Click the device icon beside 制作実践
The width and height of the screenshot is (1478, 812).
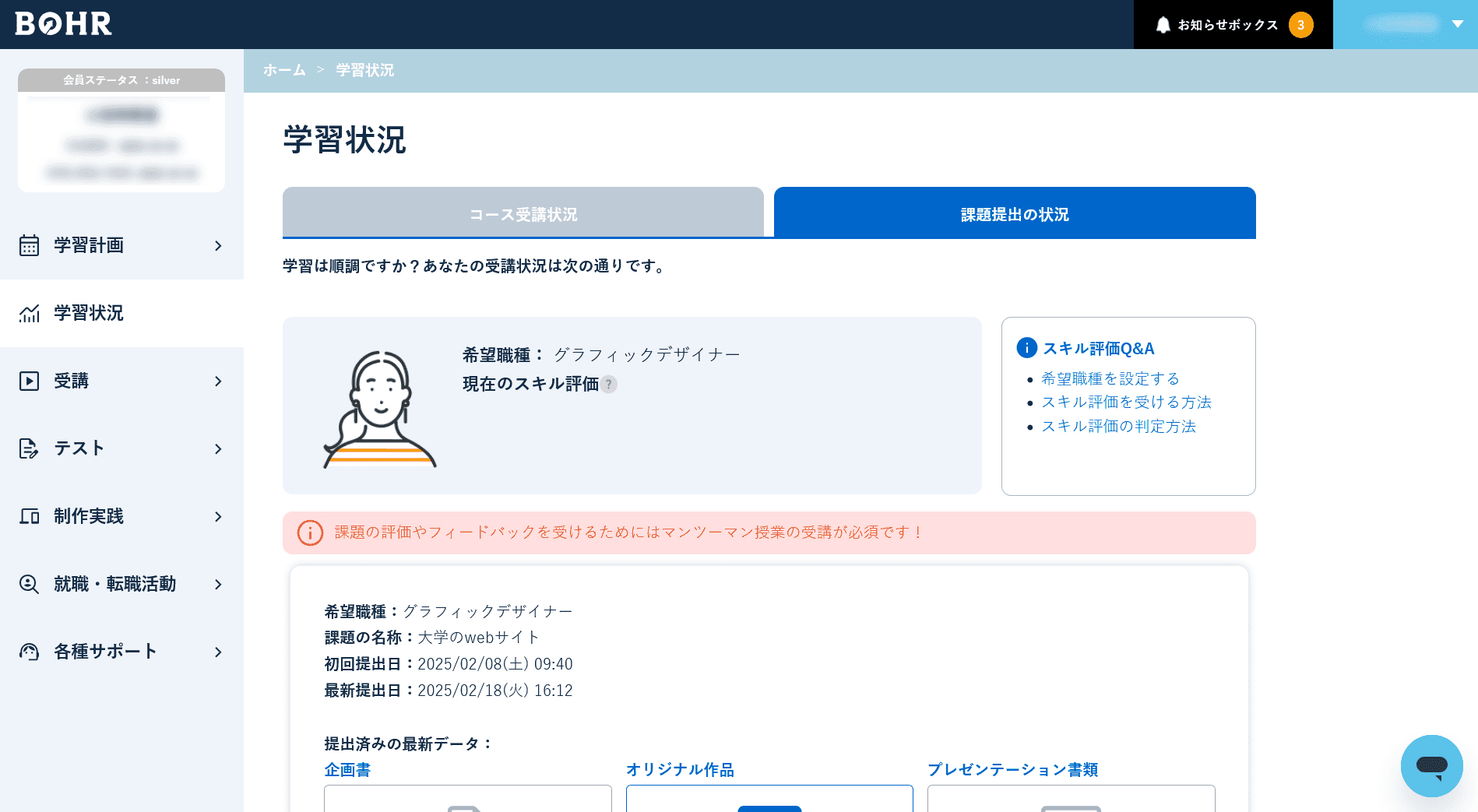tap(29, 517)
